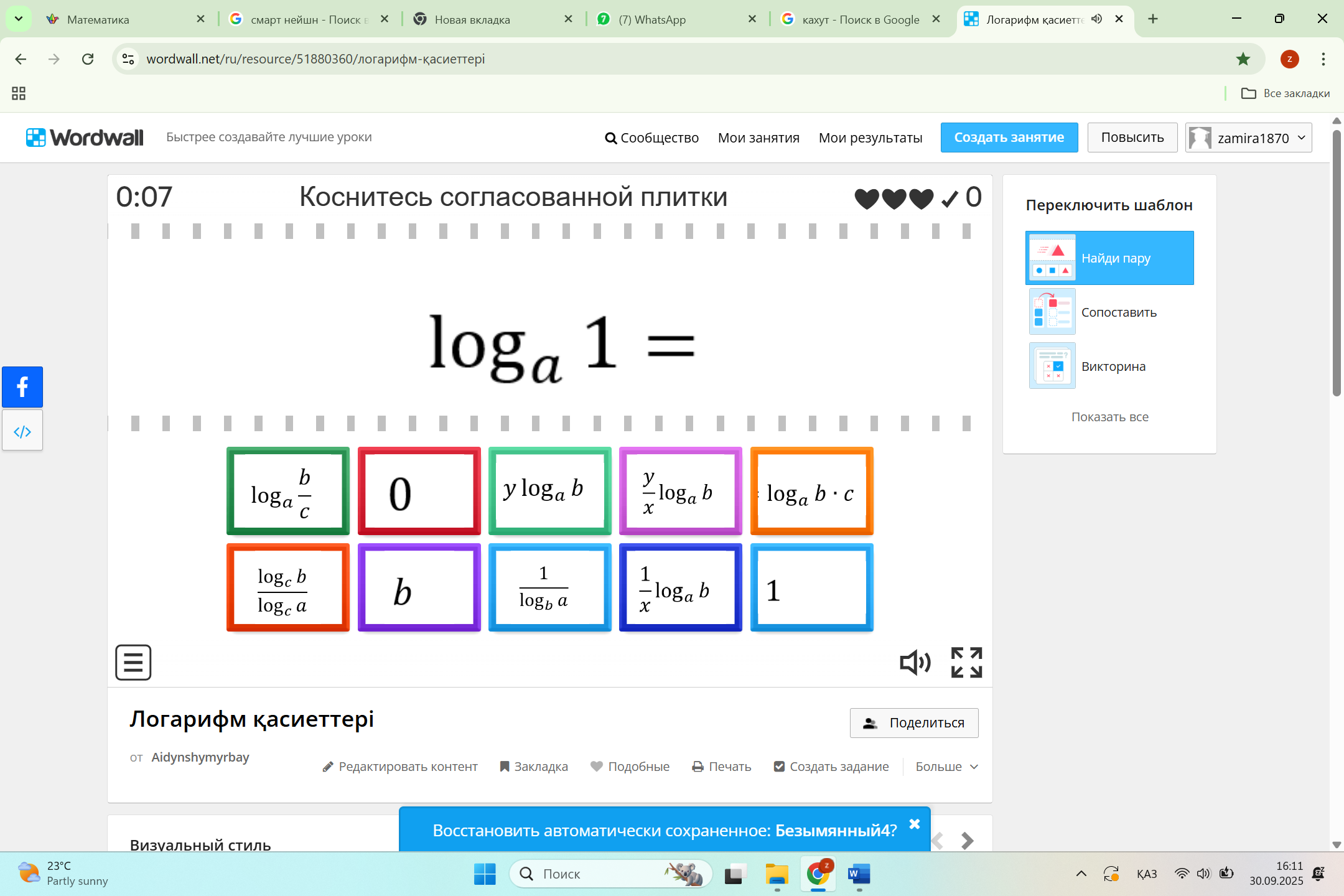
Task: Expand the Больше dropdown
Action: 946,767
